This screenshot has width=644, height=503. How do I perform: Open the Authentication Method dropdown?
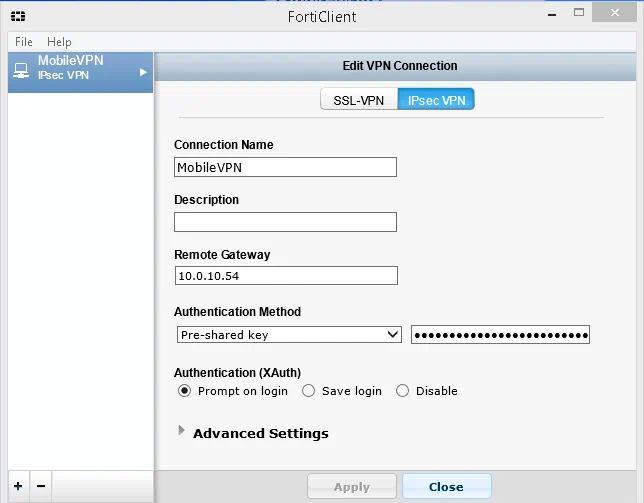(289, 335)
